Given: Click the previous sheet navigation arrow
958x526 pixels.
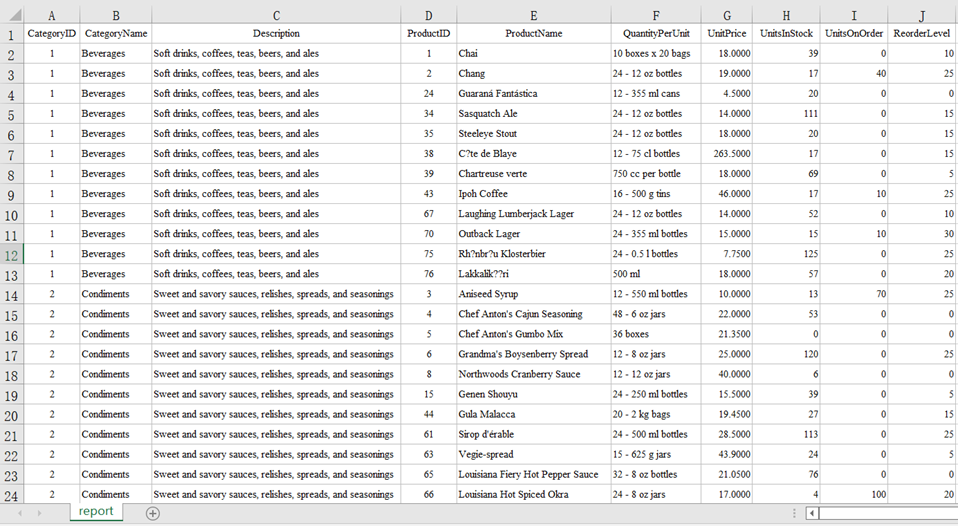Looking at the screenshot, I should (x=20, y=513).
